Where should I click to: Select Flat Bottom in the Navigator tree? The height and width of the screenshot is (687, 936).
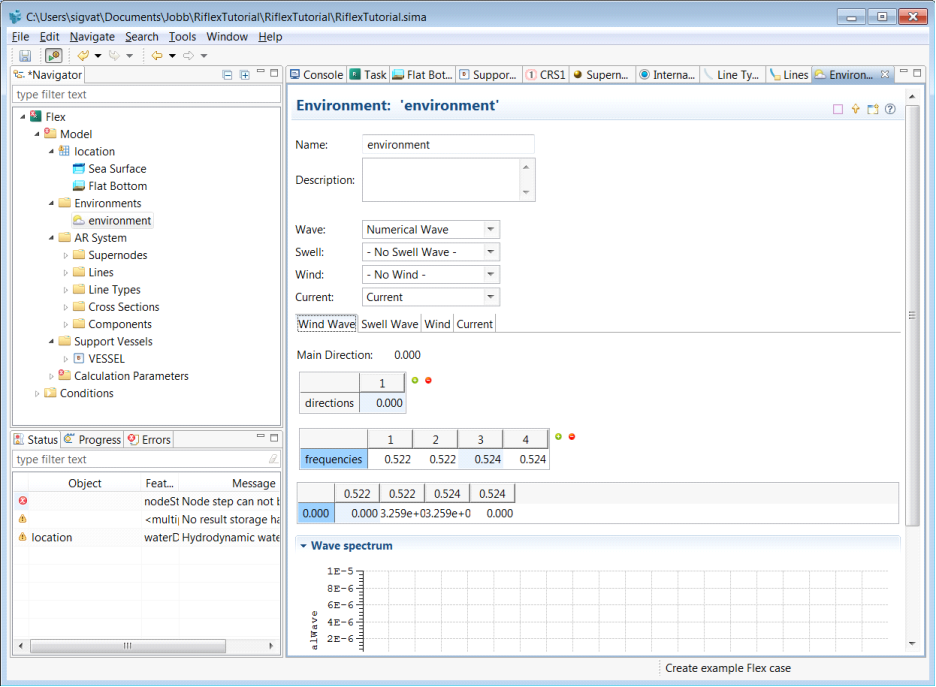click(117, 186)
